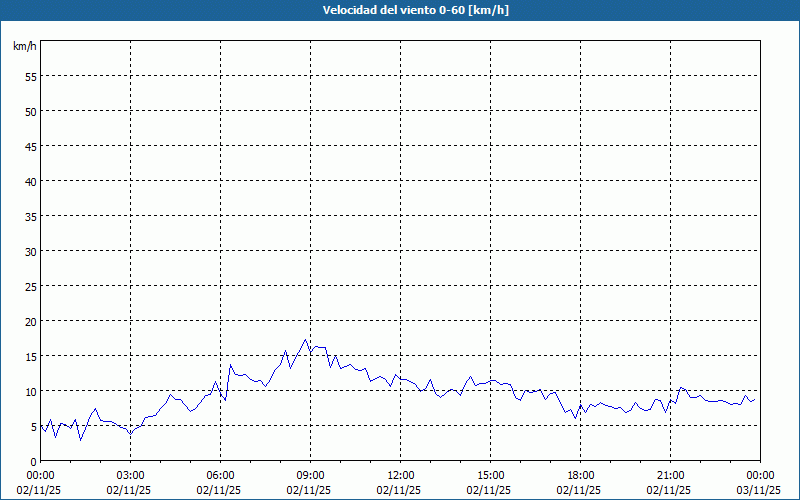
Task: Click the 12:00 time label on the x-axis
Action: pos(401,475)
